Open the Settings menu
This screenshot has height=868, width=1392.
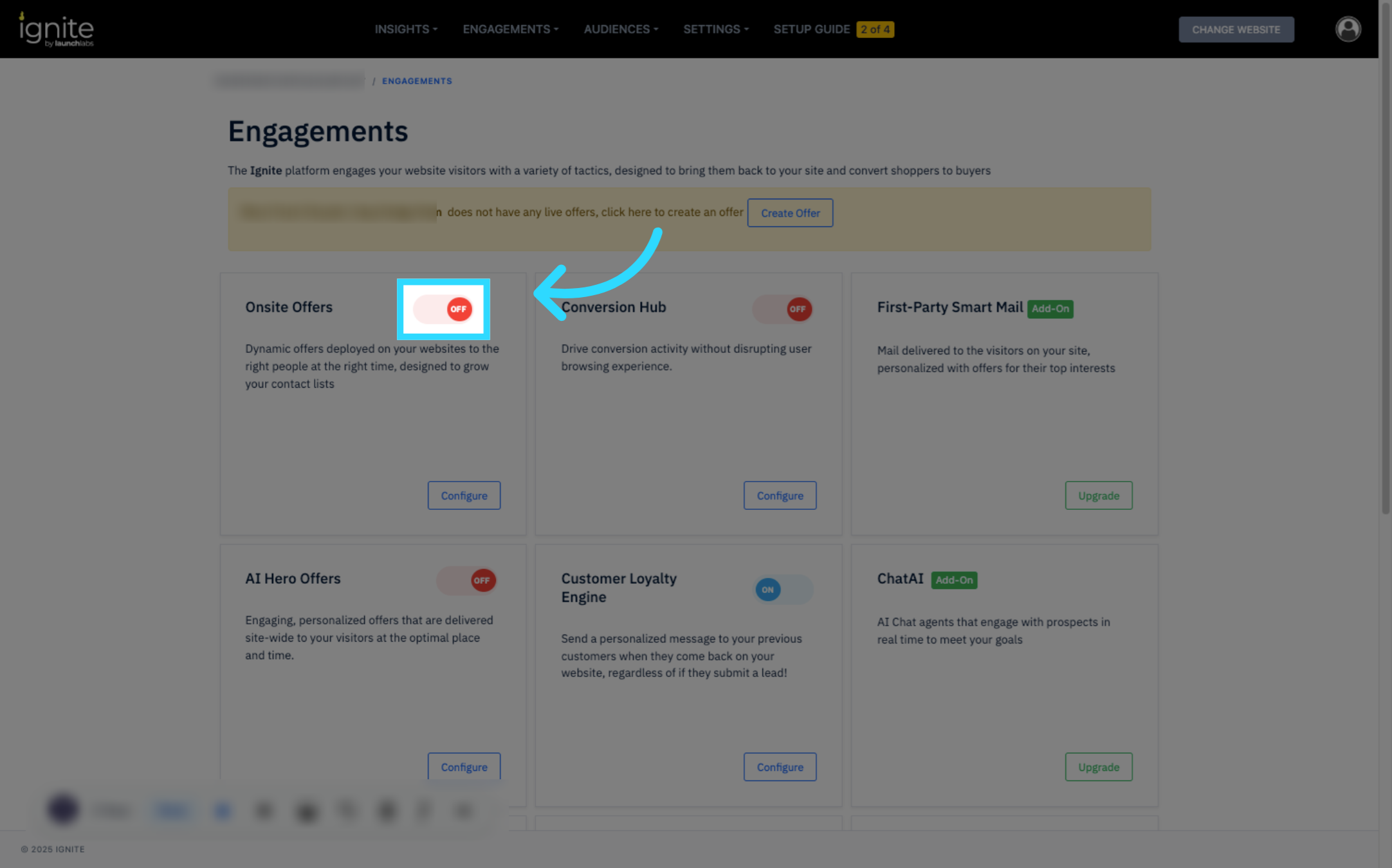point(715,30)
